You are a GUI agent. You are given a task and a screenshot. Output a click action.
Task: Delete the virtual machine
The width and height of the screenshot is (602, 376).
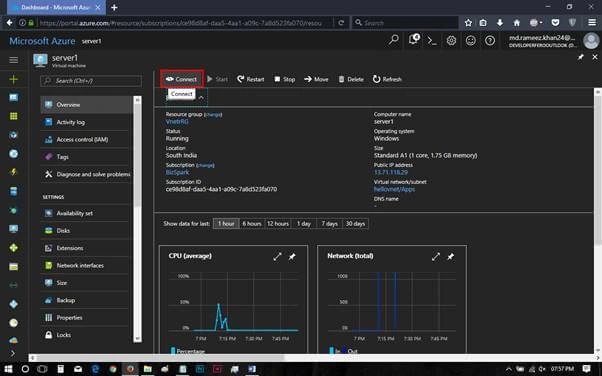coord(351,79)
